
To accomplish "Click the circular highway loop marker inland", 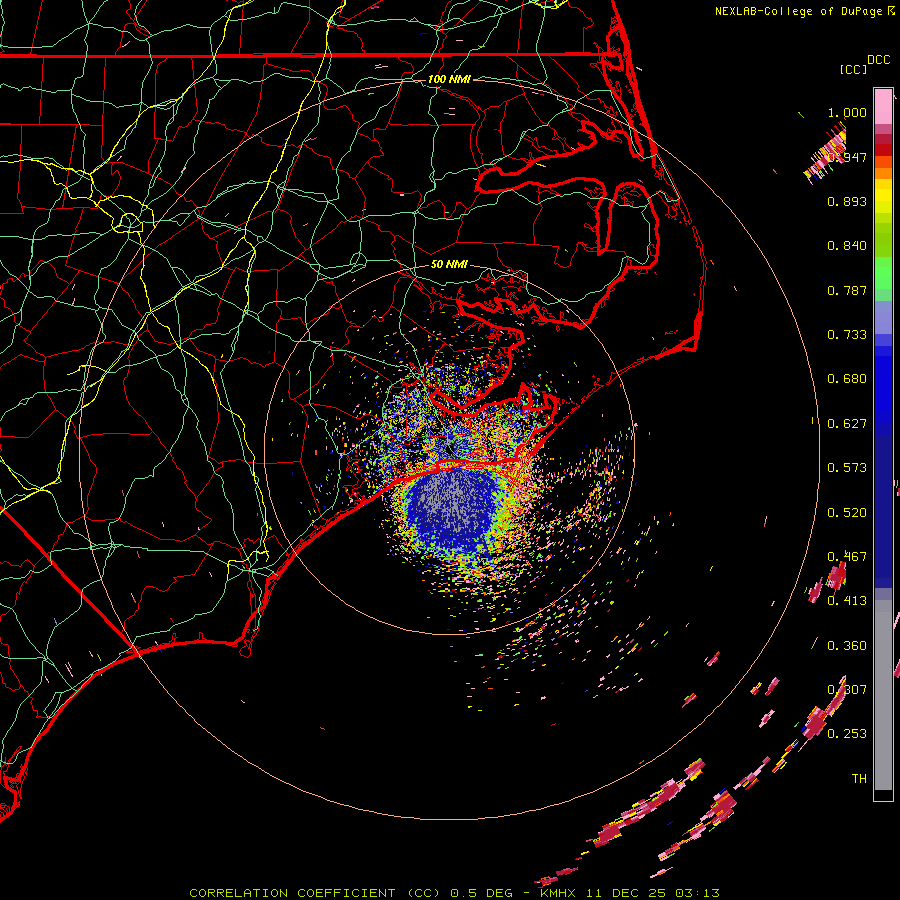I will pyautogui.click(x=129, y=222).
